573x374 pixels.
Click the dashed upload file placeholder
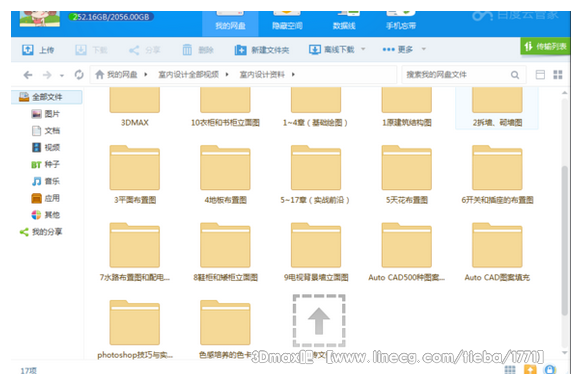tap(319, 321)
